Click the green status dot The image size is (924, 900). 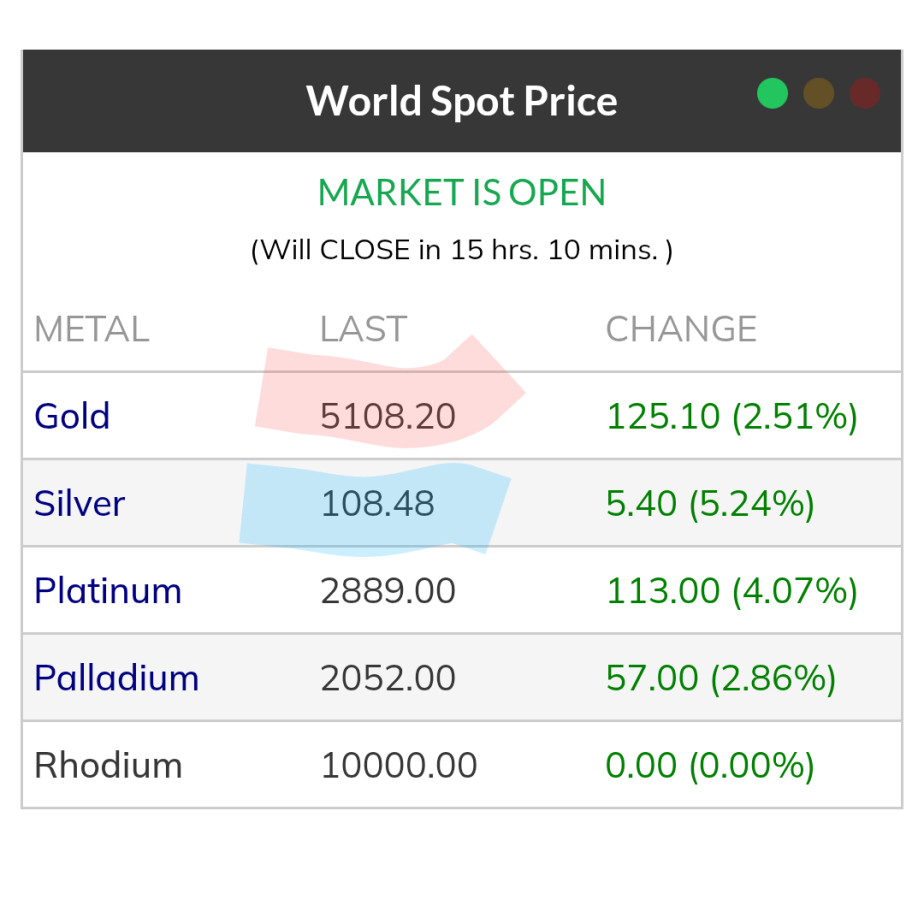point(772,94)
